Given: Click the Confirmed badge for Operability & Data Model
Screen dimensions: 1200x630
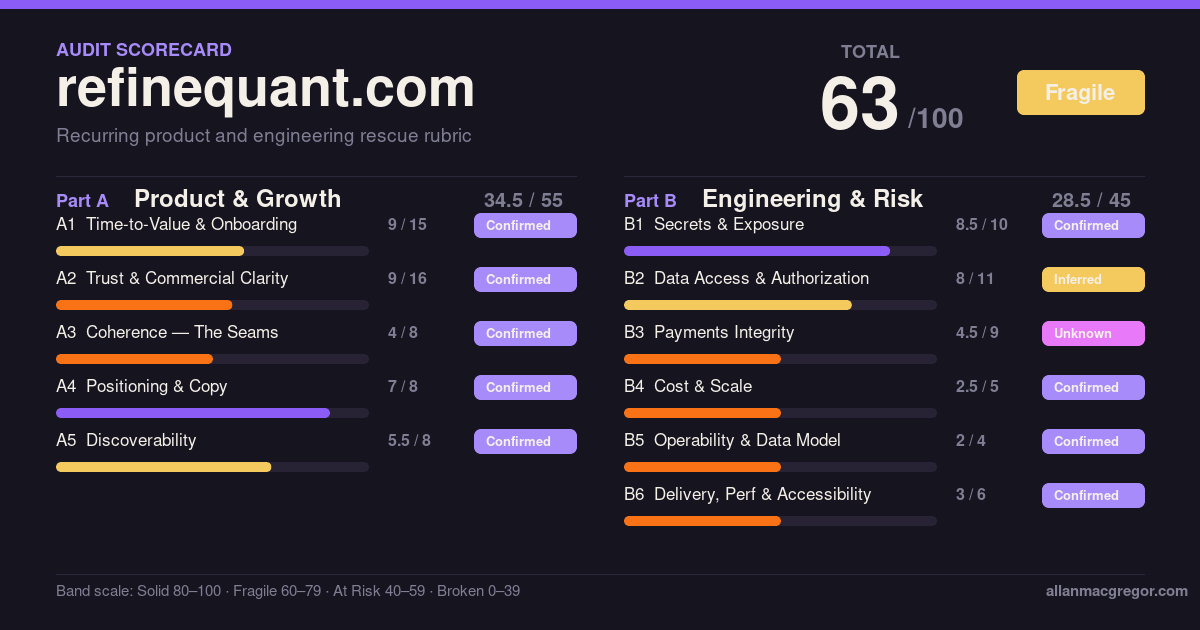Looking at the screenshot, I should [x=1093, y=441].
